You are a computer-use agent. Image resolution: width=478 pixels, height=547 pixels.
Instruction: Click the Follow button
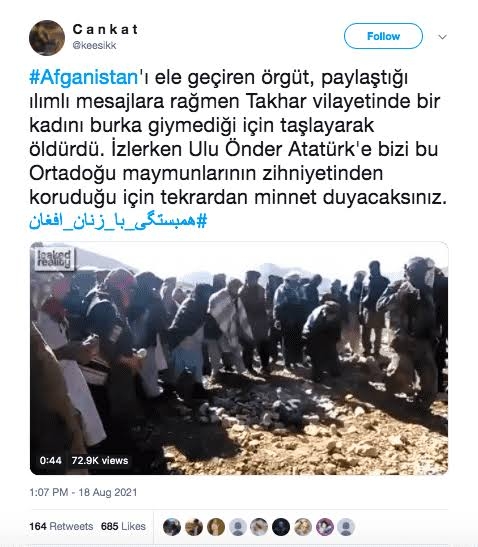(x=383, y=36)
